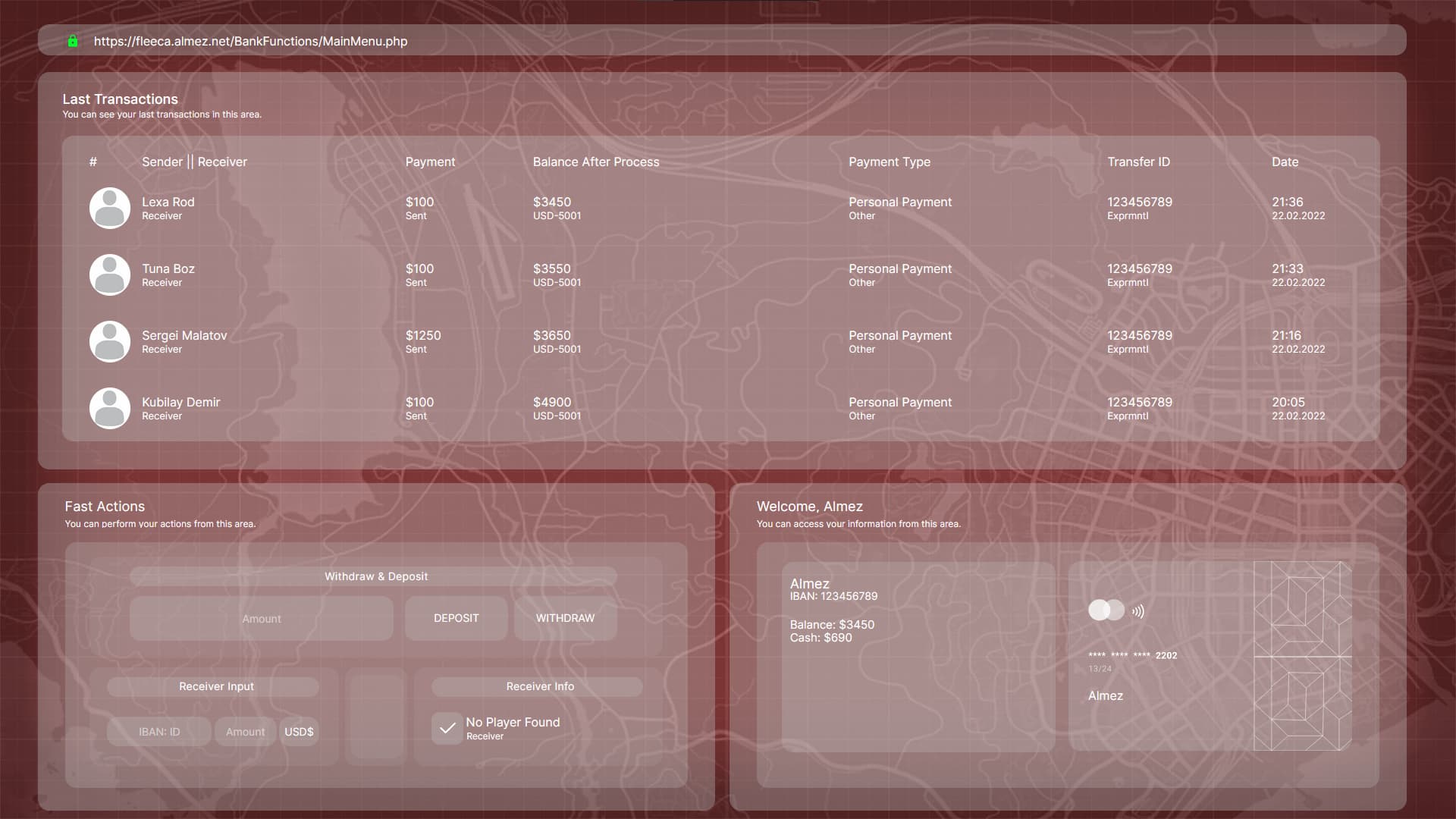This screenshot has height=819, width=1456.
Task: Click the contactless payment icon on card
Action: pos(1138,611)
